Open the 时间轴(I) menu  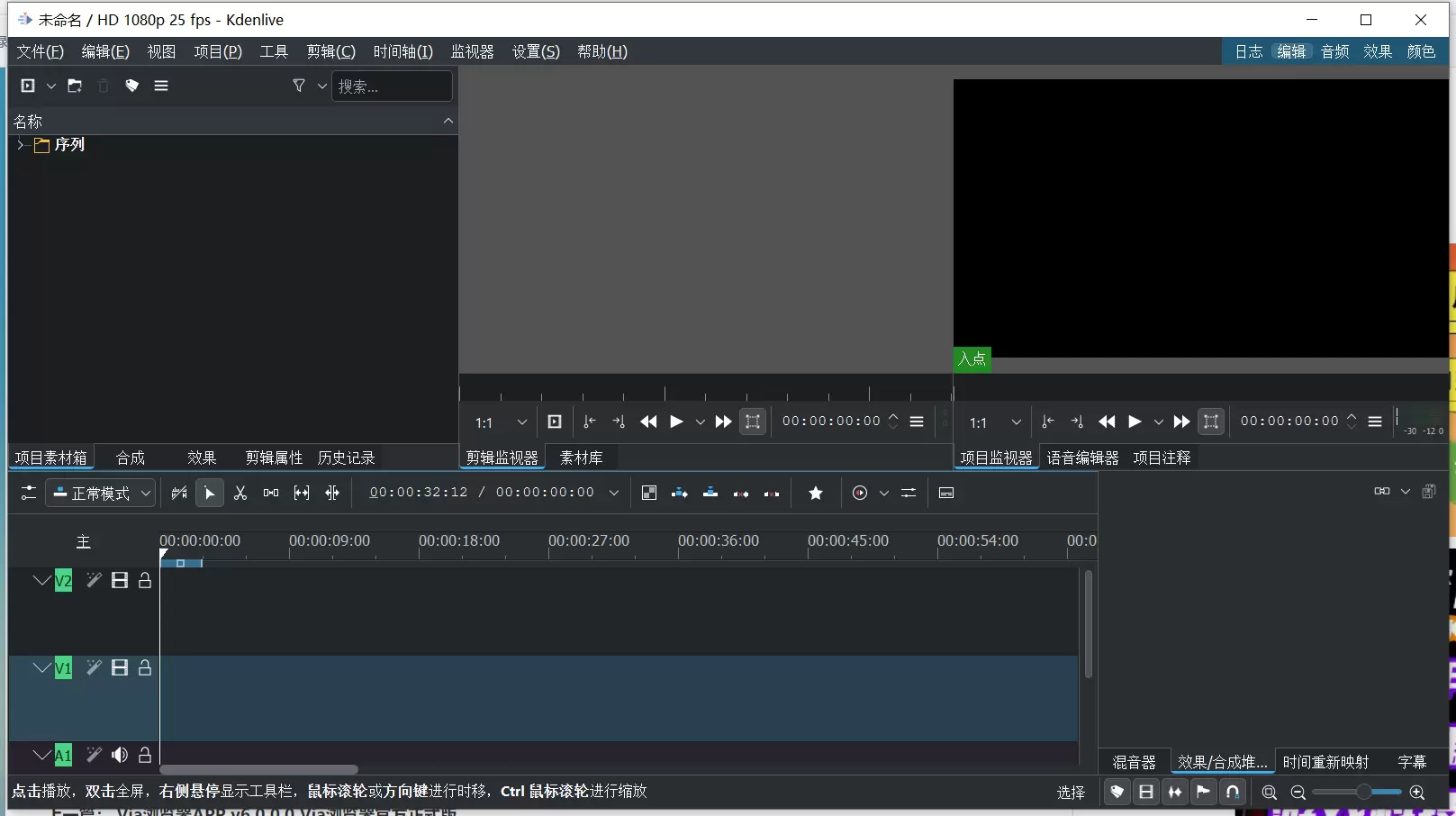pos(402,51)
